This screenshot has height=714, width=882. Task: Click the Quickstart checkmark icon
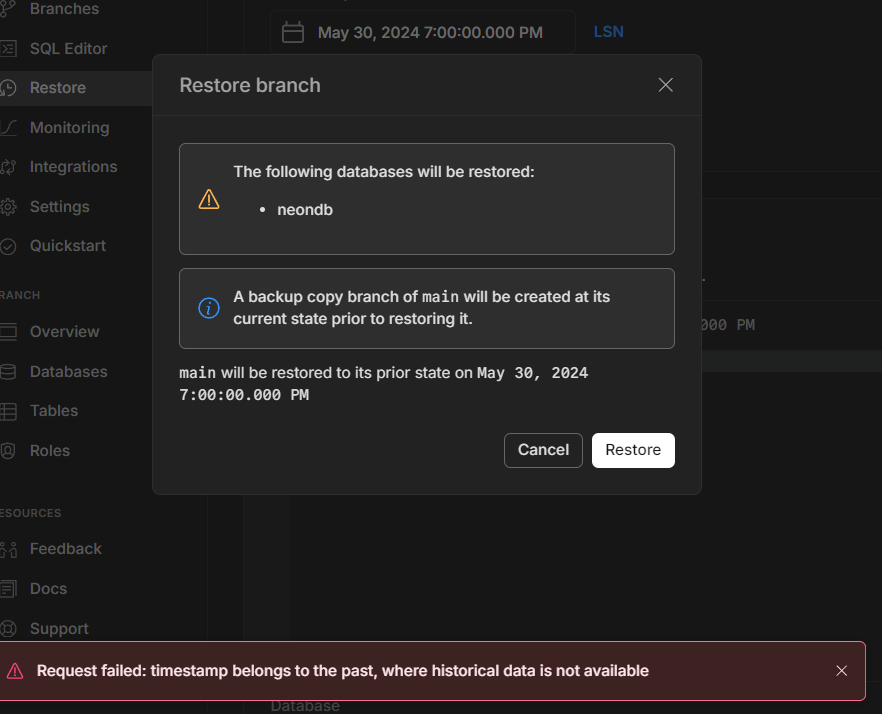point(8,246)
